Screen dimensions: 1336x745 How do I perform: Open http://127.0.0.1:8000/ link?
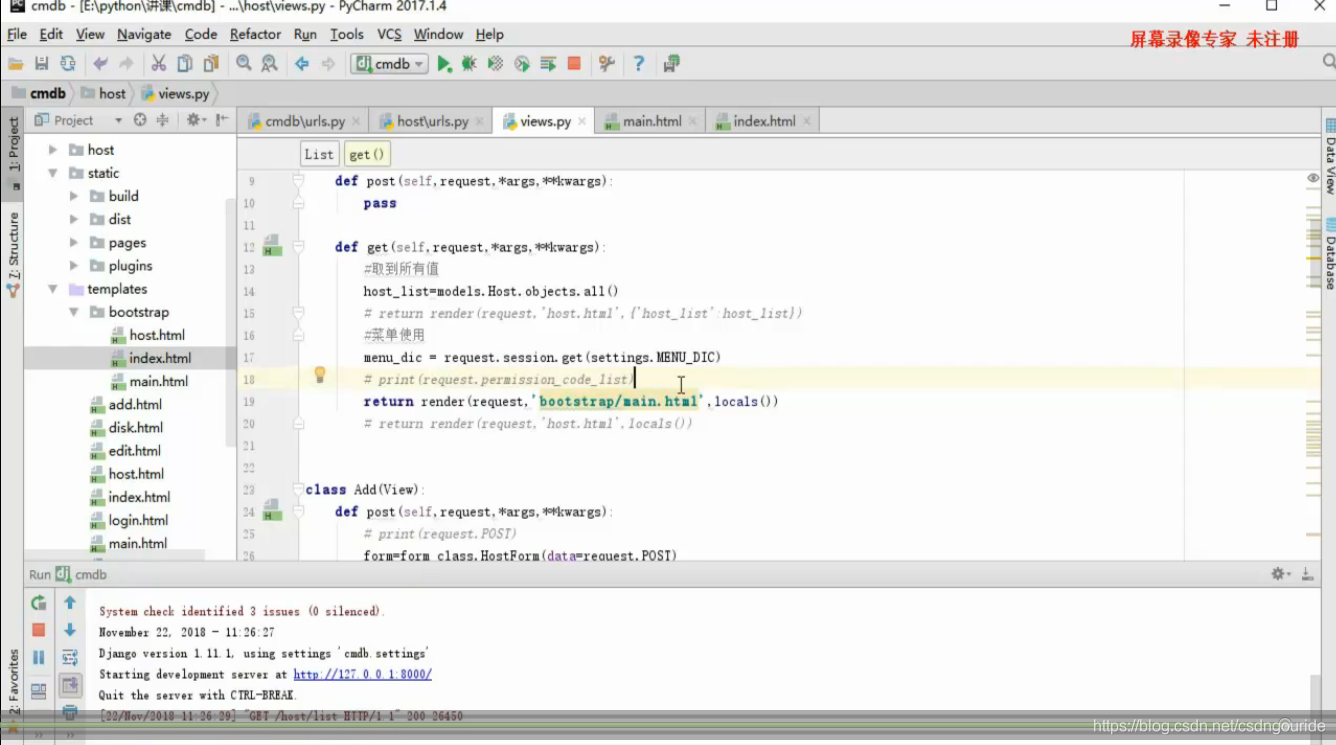click(362, 675)
